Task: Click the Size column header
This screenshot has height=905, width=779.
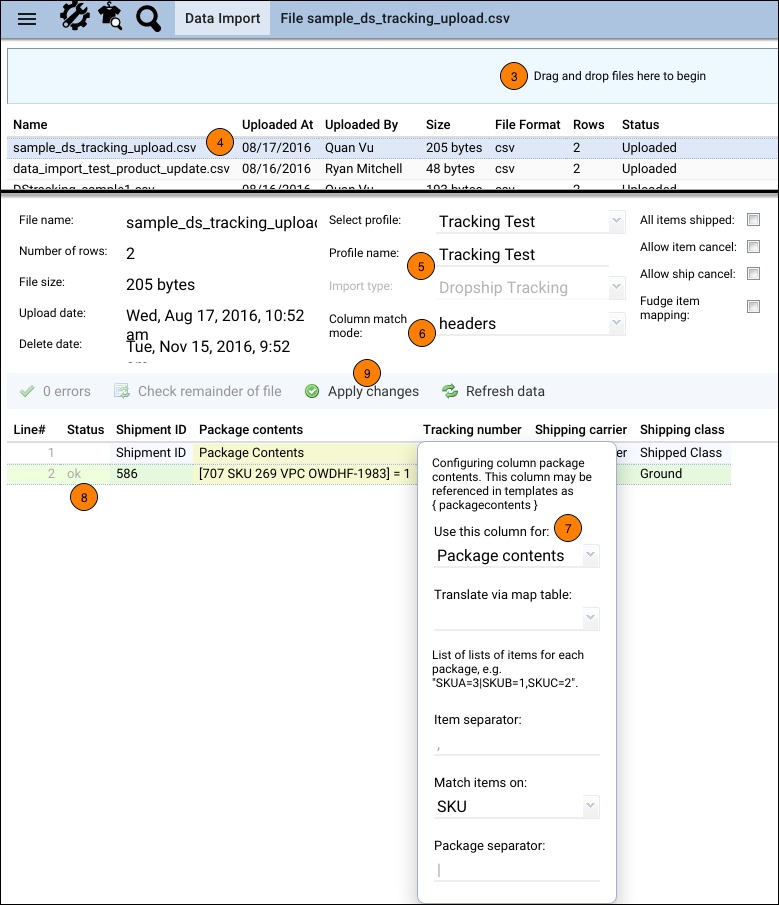Action: point(438,125)
